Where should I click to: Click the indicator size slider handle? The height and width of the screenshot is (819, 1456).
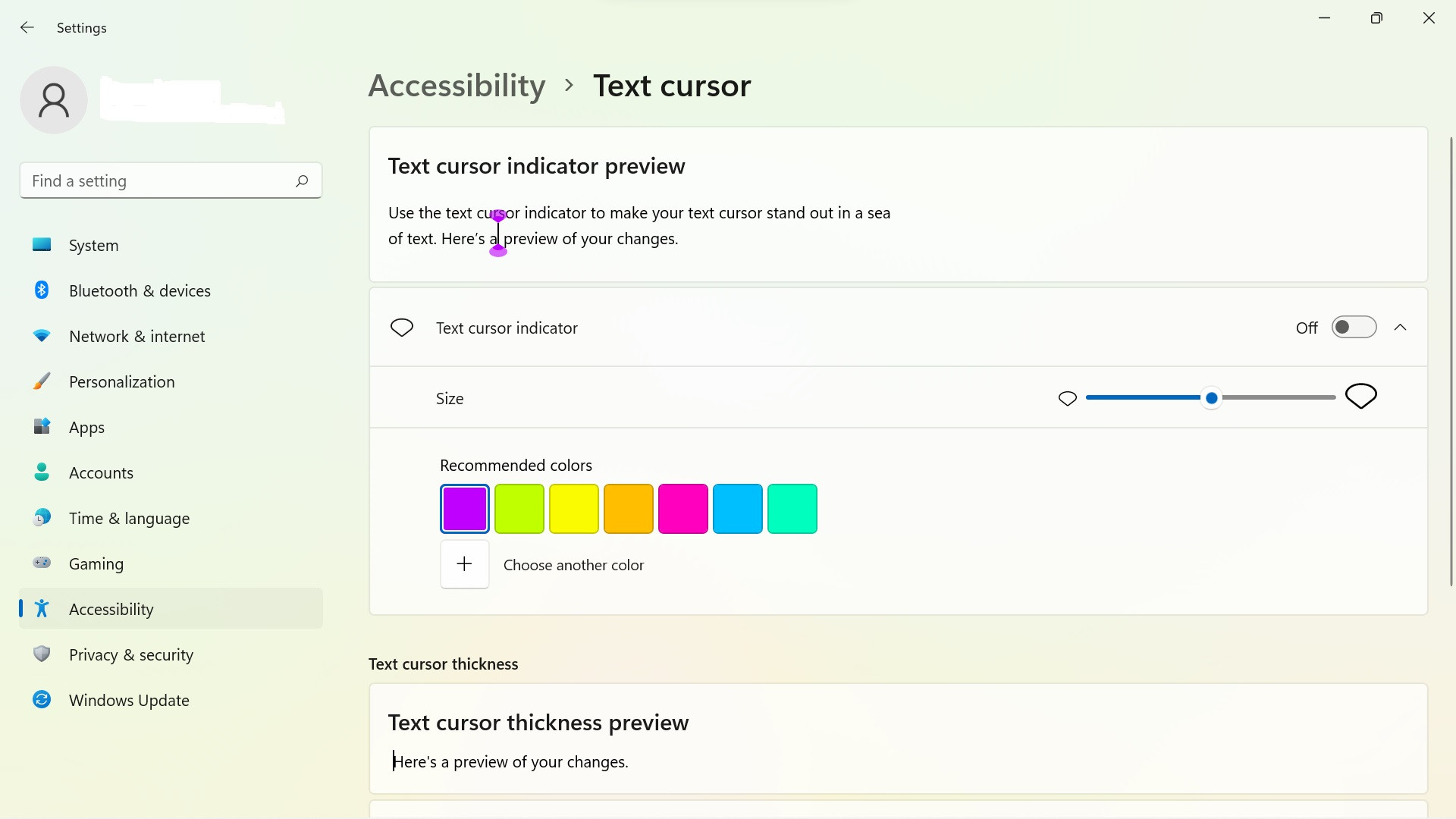1212,397
